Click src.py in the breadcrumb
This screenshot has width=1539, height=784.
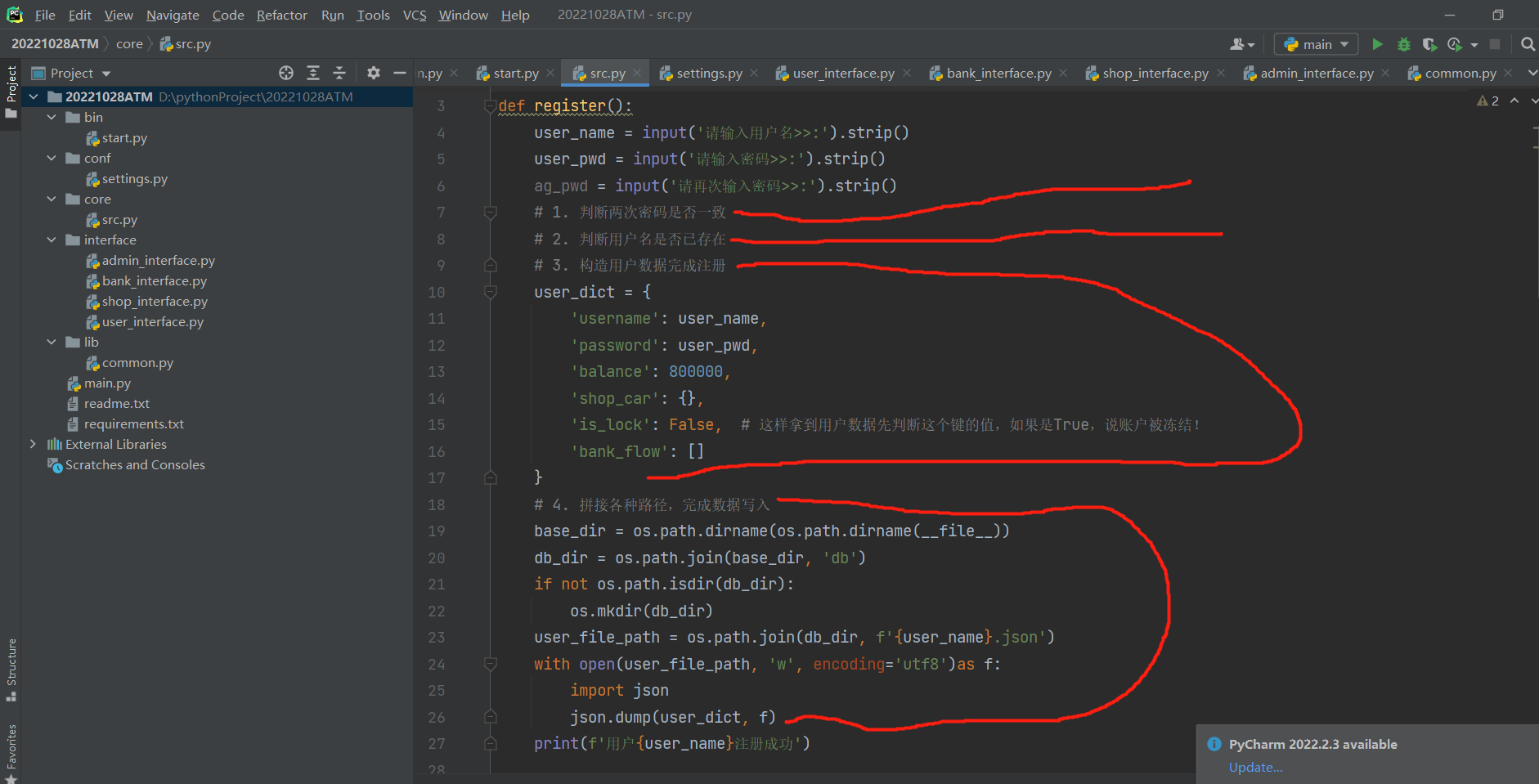tap(186, 43)
